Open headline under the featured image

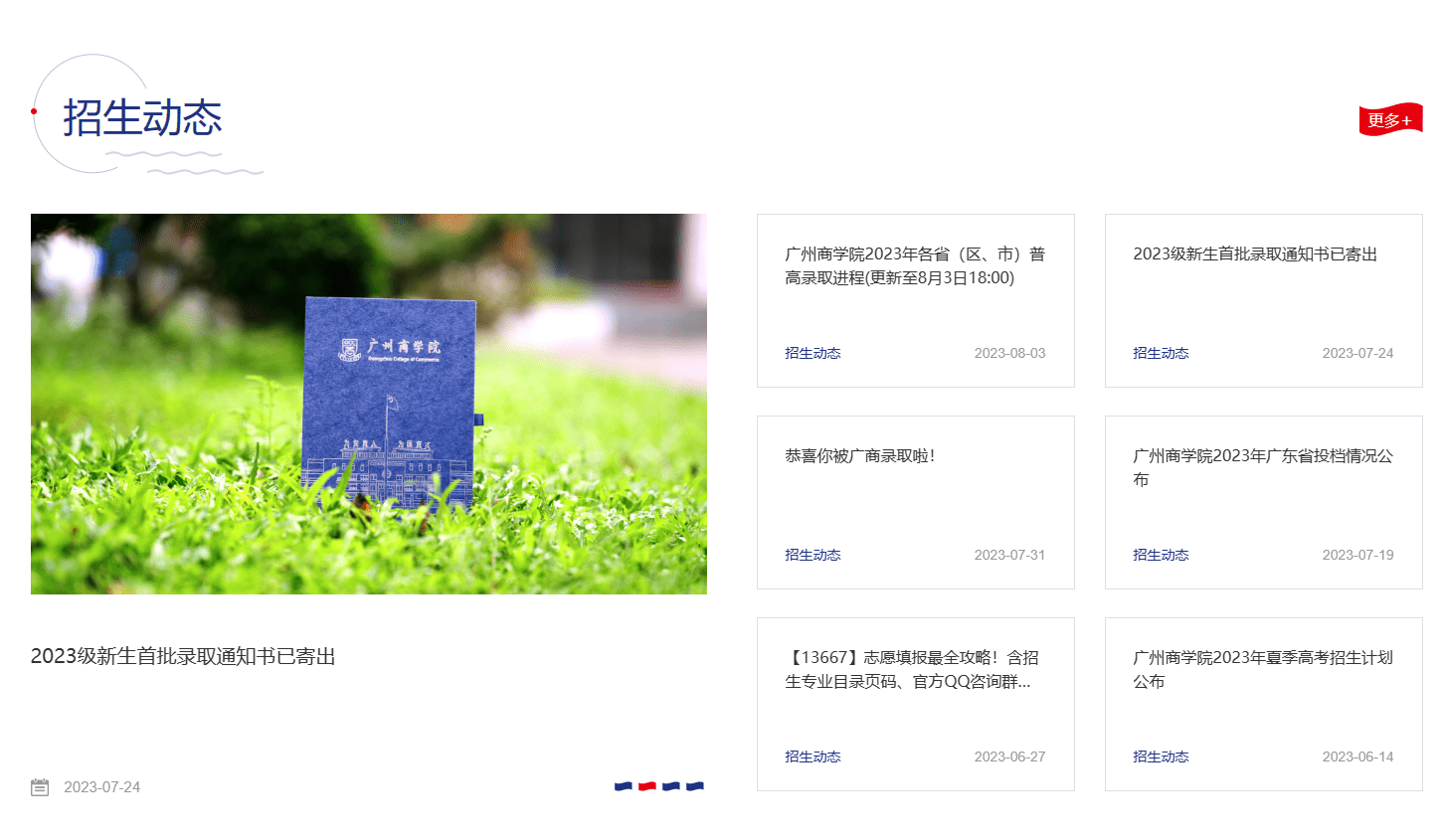pos(183,656)
